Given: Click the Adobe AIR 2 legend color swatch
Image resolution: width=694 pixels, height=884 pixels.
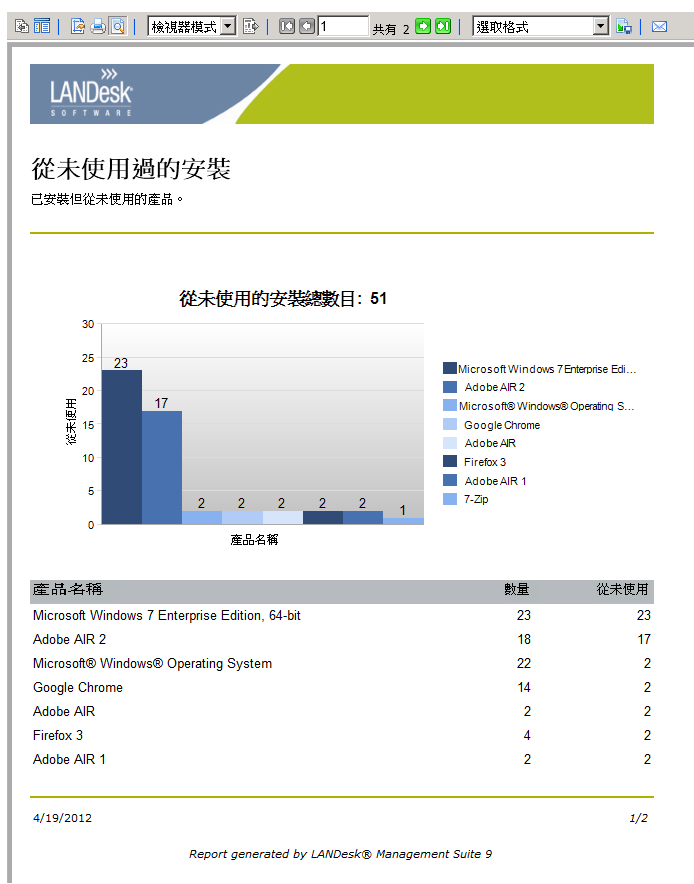Looking at the screenshot, I should click(x=449, y=387).
